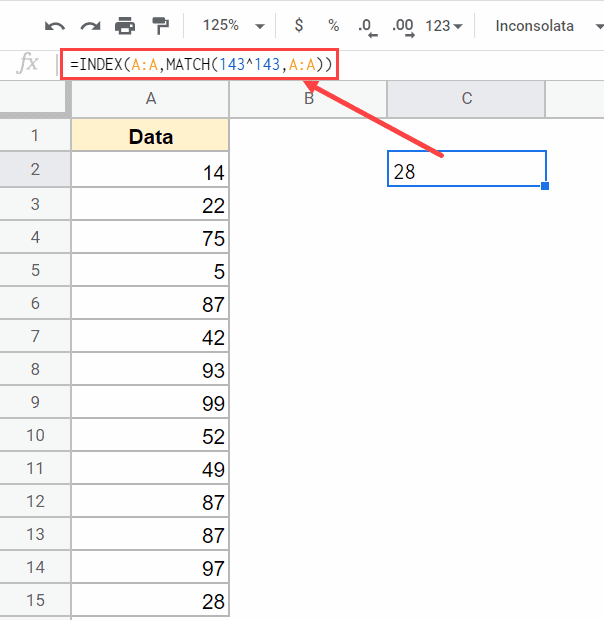The image size is (604, 620).
Task: Select row 5 header
Action: (35, 270)
